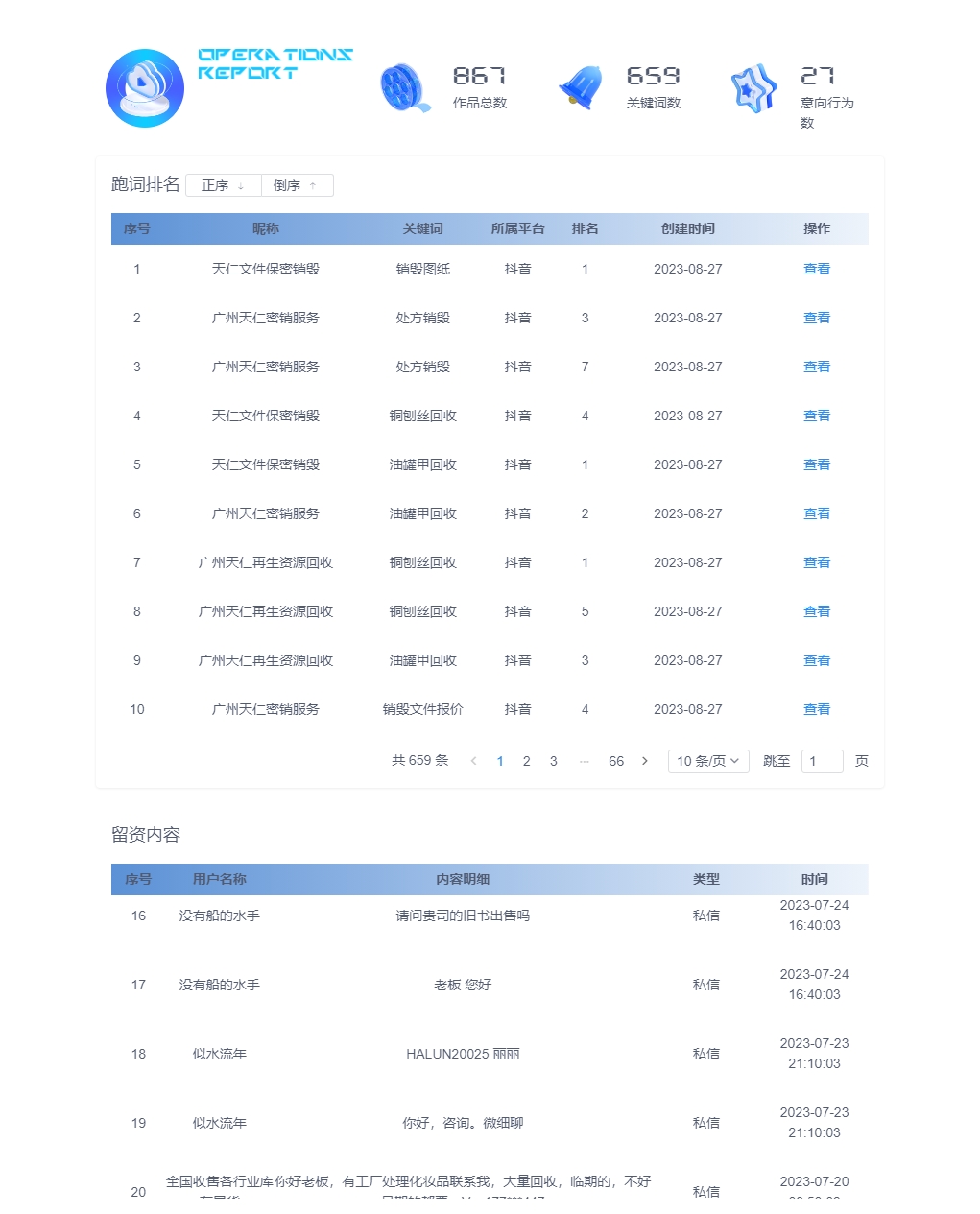Click the Operations Report cloud logo
980x1214 pixels.
click(x=145, y=88)
